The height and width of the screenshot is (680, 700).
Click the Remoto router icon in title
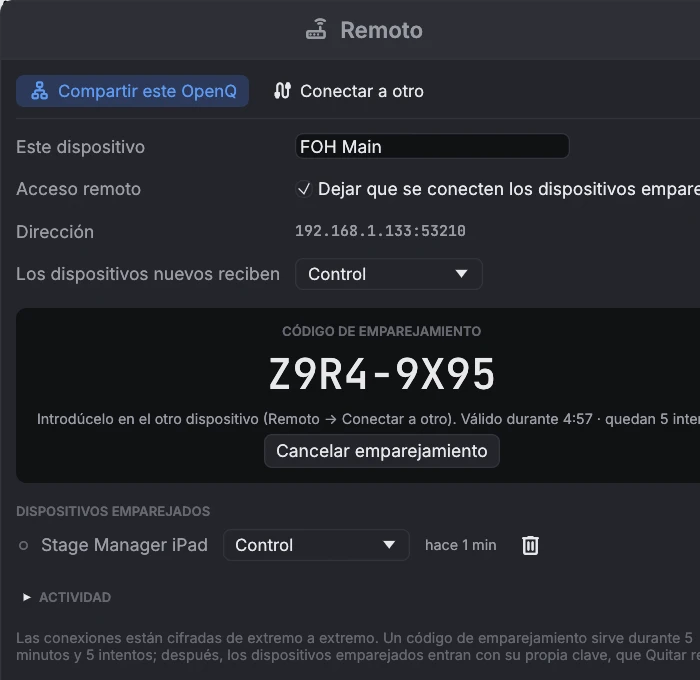click(316, 29)
